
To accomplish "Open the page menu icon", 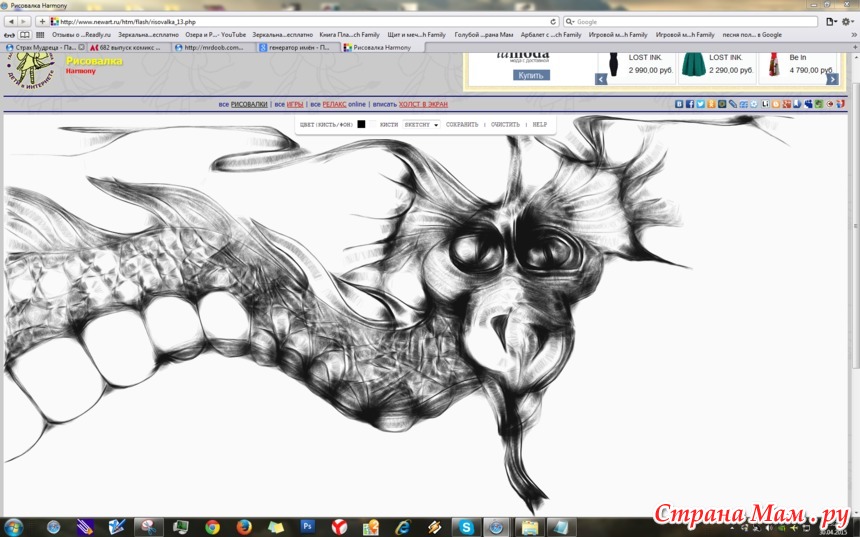I will coord(831,21).
